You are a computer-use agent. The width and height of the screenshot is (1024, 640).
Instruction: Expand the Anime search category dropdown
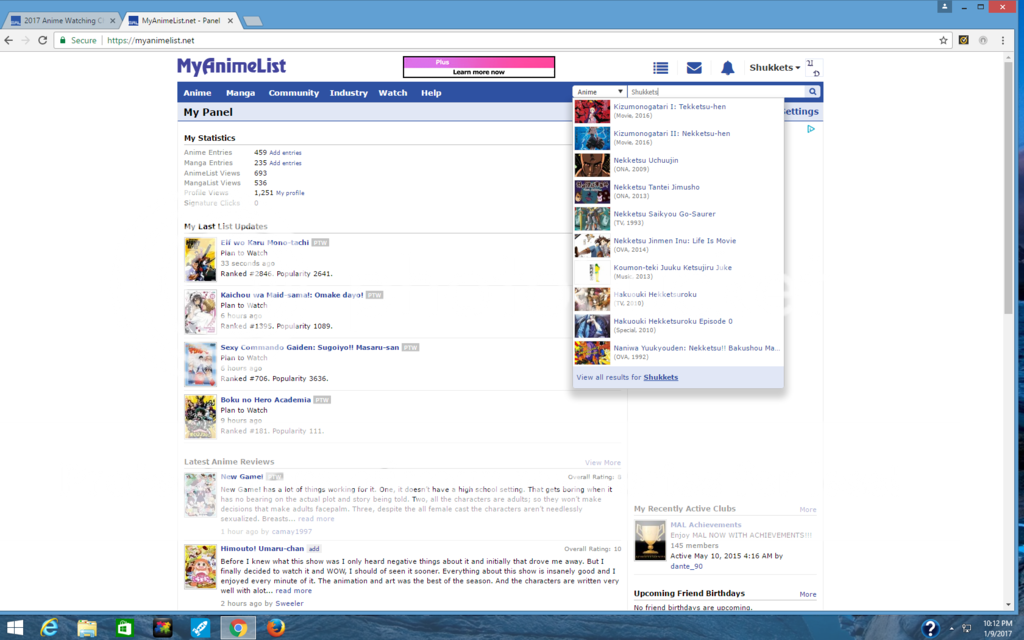(600, 92)
